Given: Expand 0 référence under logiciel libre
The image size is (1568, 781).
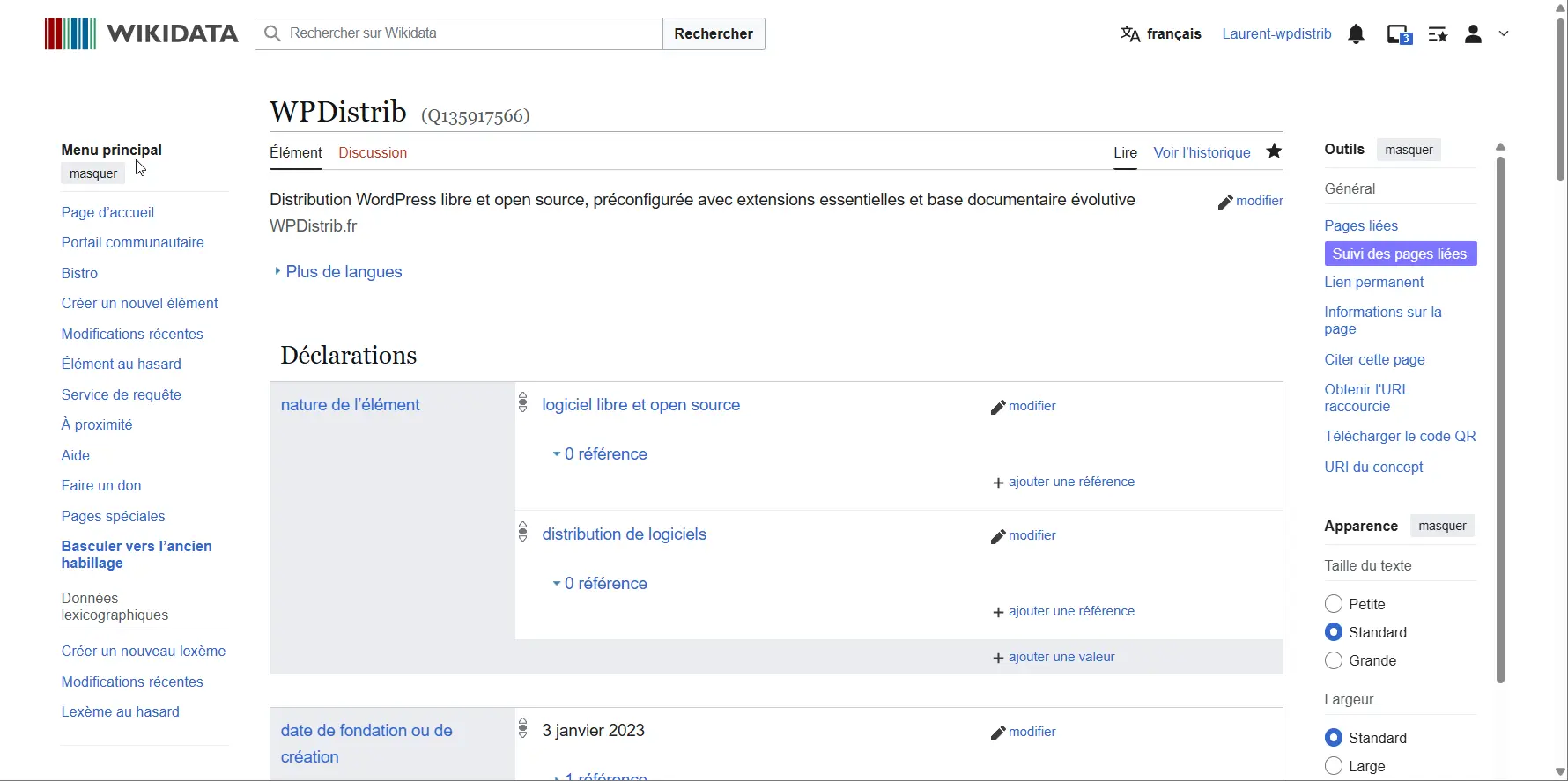Looking at the screenshot, I should click(x=600, y=454).
